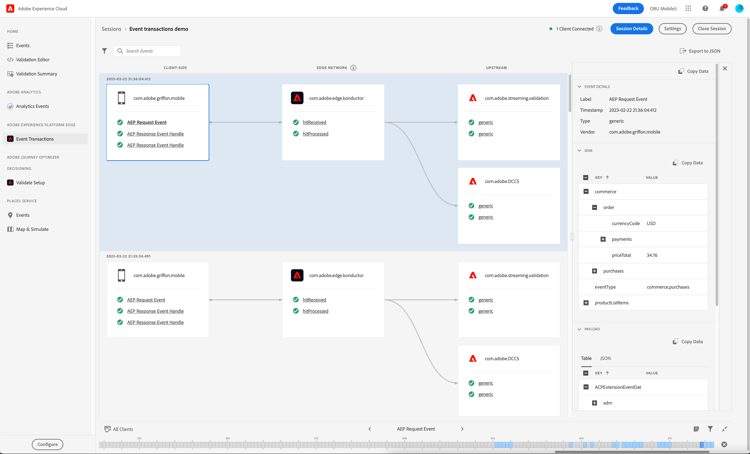Click the vertical scrollbar of event list

point(569,93)
